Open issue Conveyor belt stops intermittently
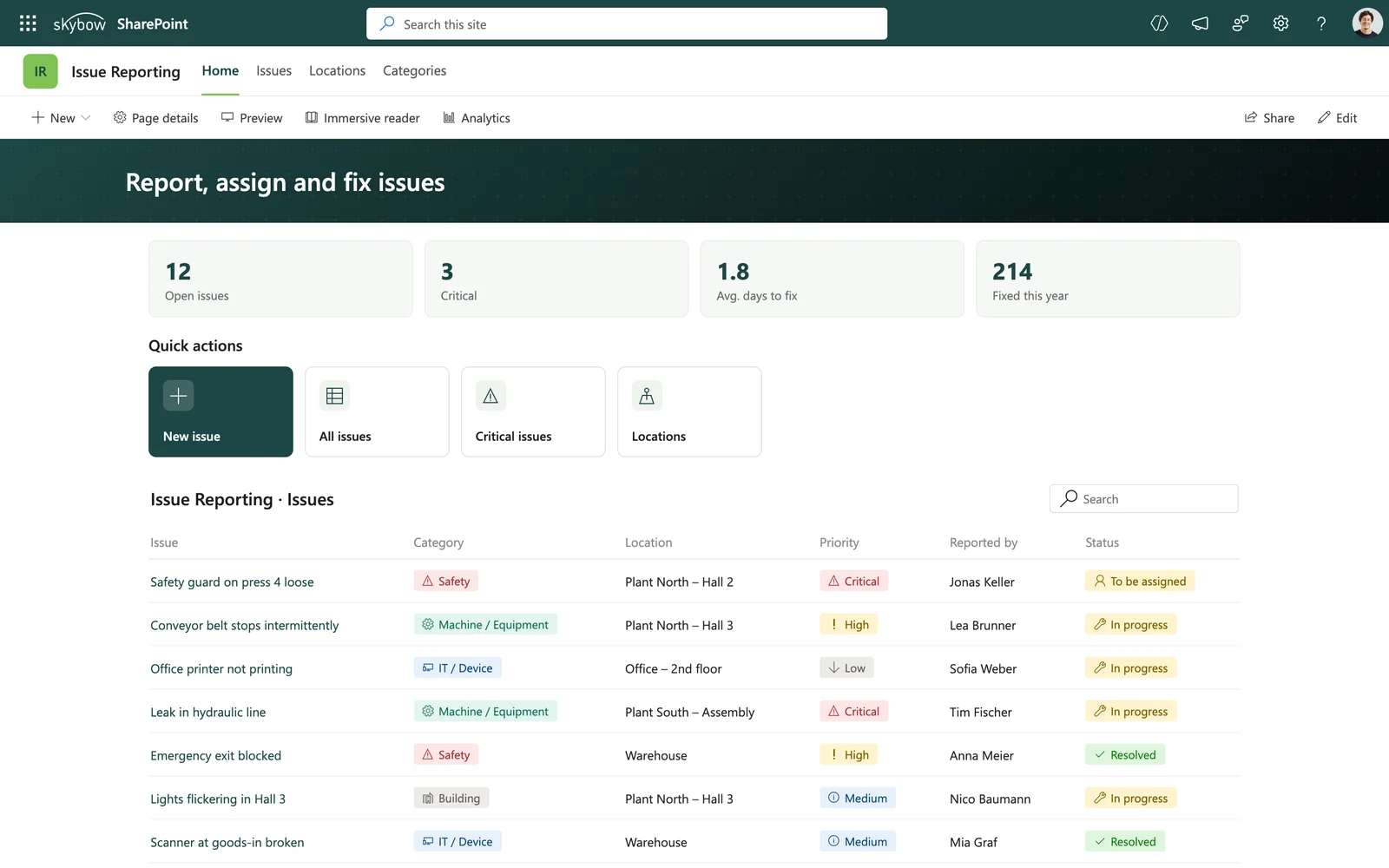Screen dimensions: 1389x868 point(244,625)
